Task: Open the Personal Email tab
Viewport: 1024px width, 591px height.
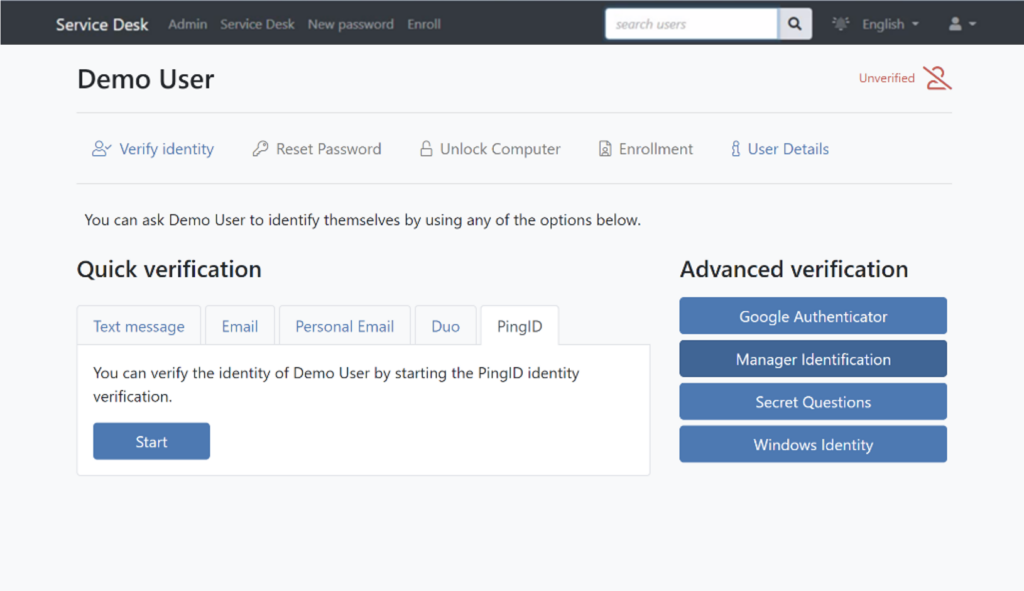Action: tap(344, 326)
